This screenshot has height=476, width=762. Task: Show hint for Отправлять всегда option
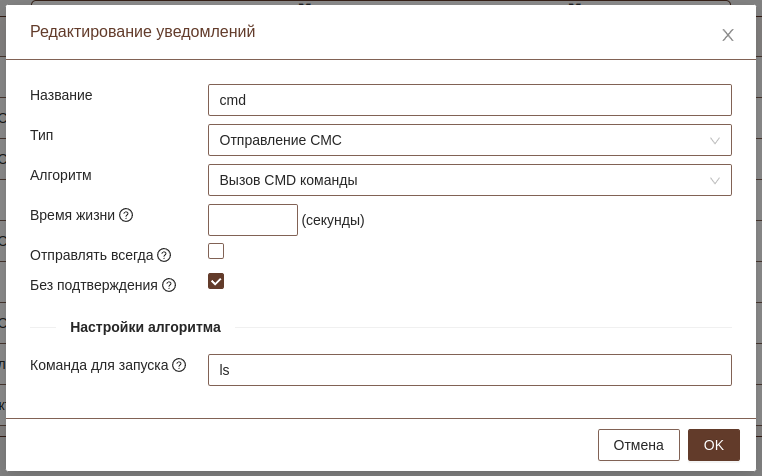pyautogui.click(x=164, y=255)
